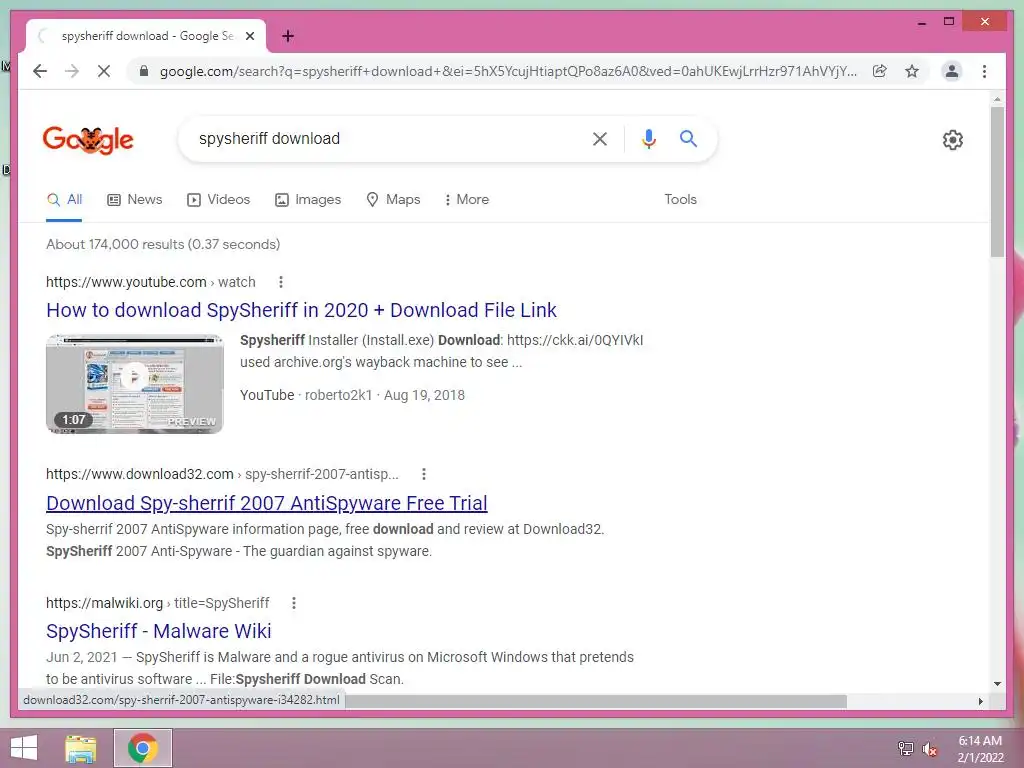Go back using the browser back arrow
Image resolution: width=1024 pixels, height=768 pixels.
click(40, 71)
